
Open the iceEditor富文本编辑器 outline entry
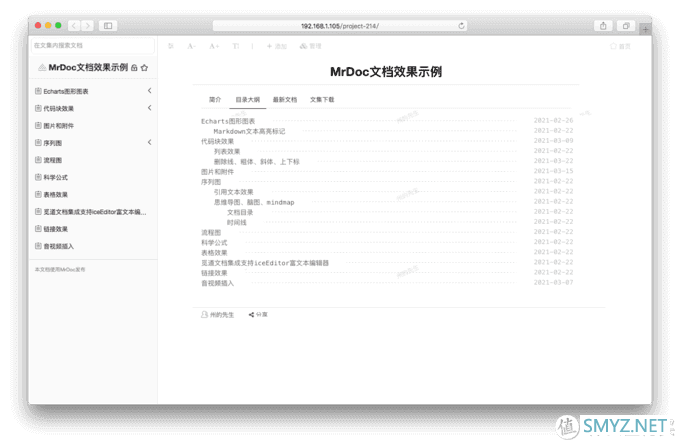click(265, 263)
